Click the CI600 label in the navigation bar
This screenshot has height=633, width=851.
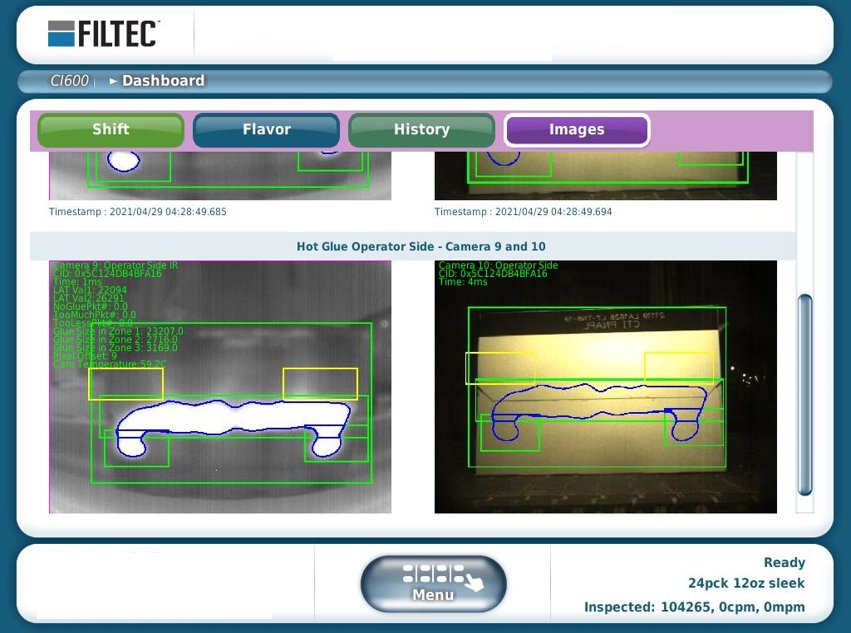[x=69, y=81]
